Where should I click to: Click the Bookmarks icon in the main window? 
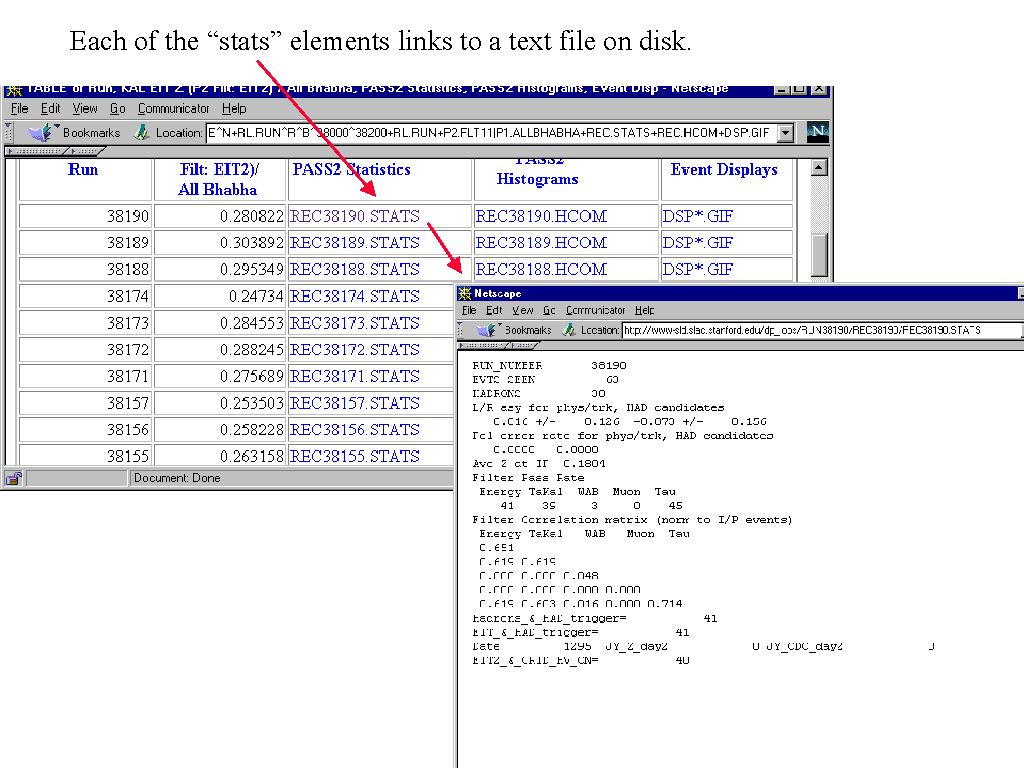40,132
